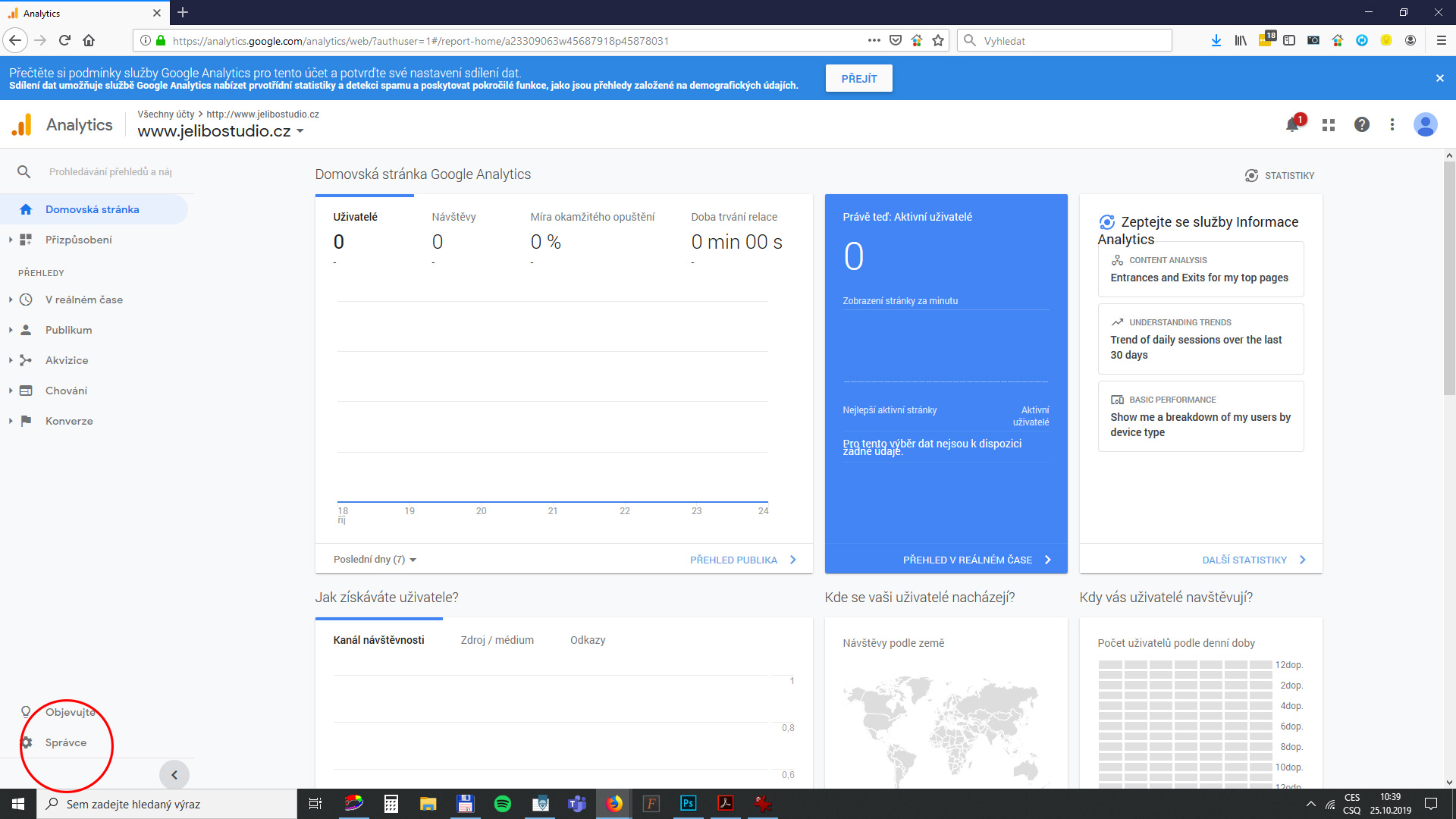
Task: Open the page actions three-dot icon in address bar
Action: tap(874, 40)
